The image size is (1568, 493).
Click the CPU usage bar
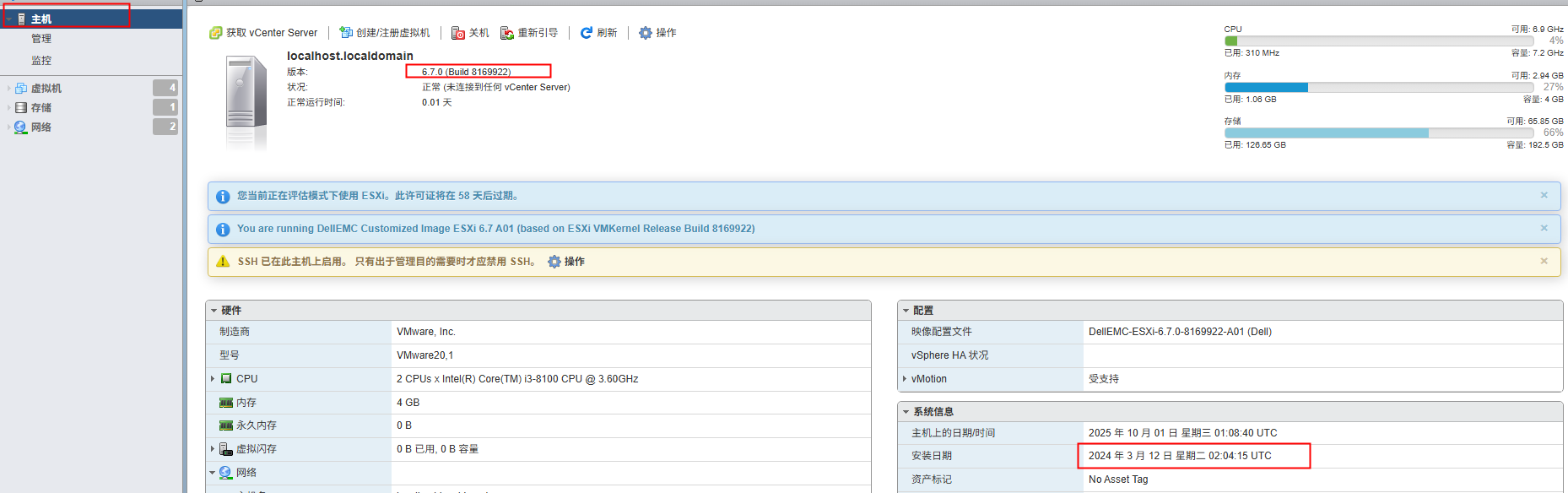[x=1379, y=41]
